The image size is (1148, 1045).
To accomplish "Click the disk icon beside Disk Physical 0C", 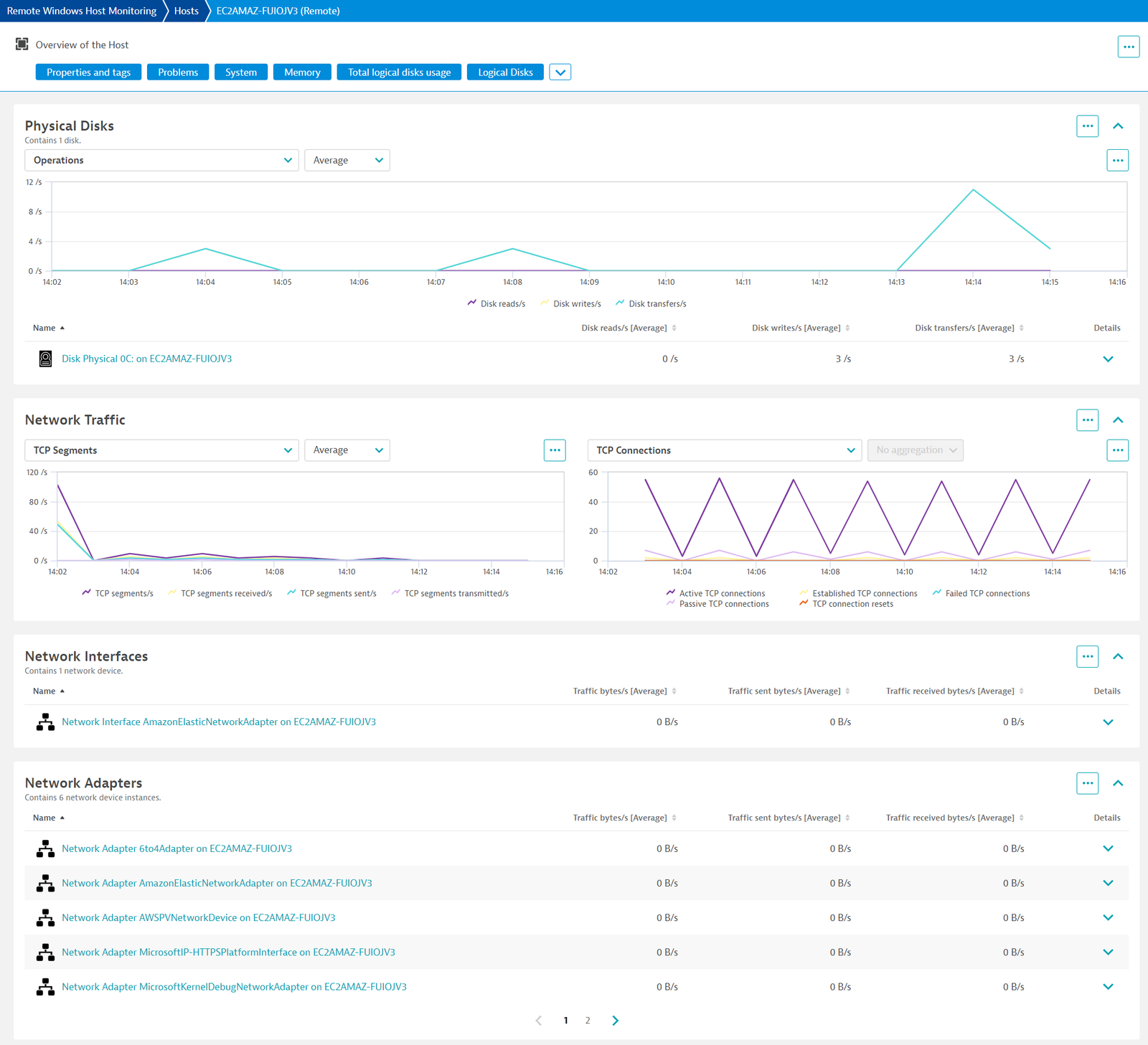I will pyautogui.click(x=45, y=359).
